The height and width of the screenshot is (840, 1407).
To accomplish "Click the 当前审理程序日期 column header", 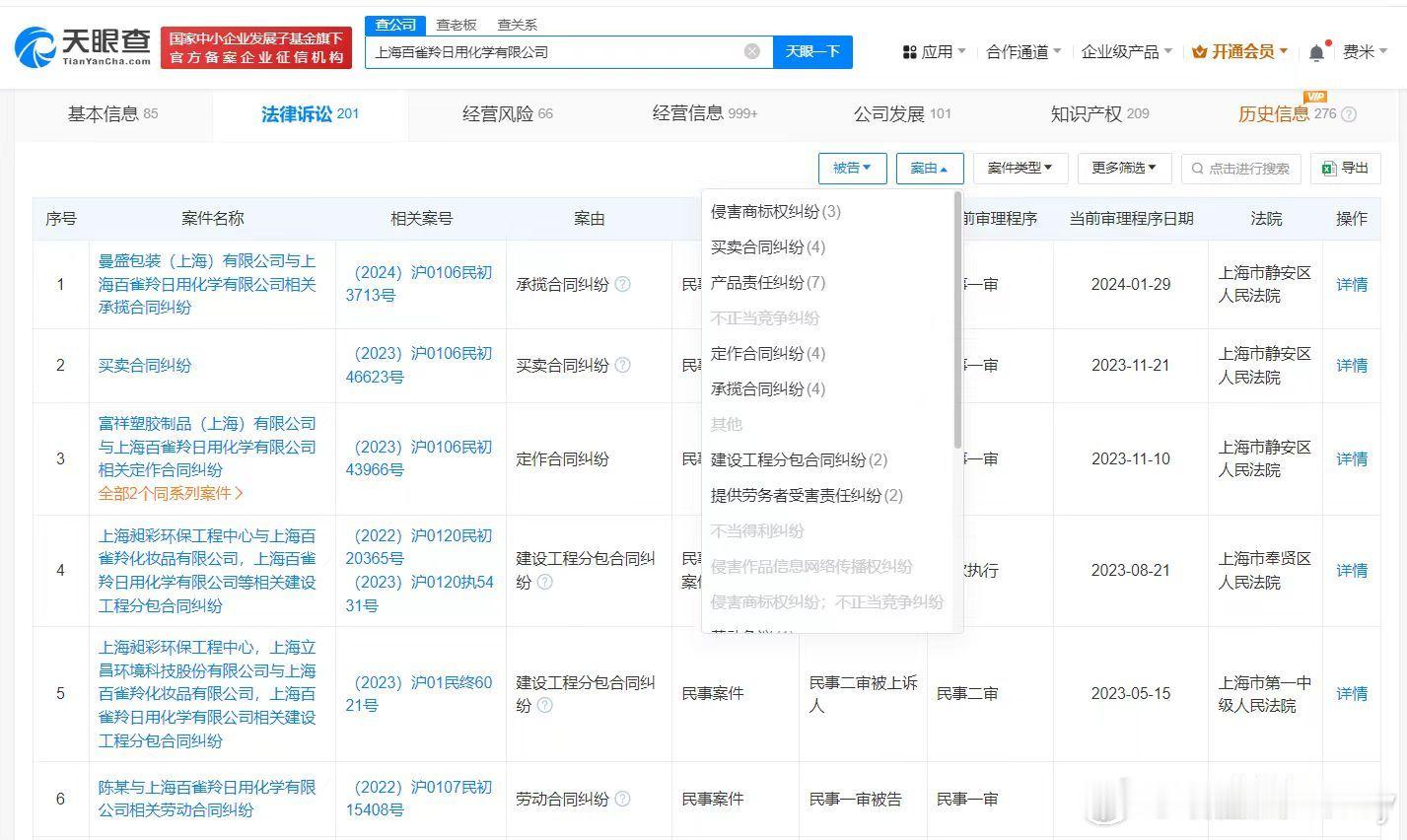I will pyautogui.click(x=1131, y=219).
